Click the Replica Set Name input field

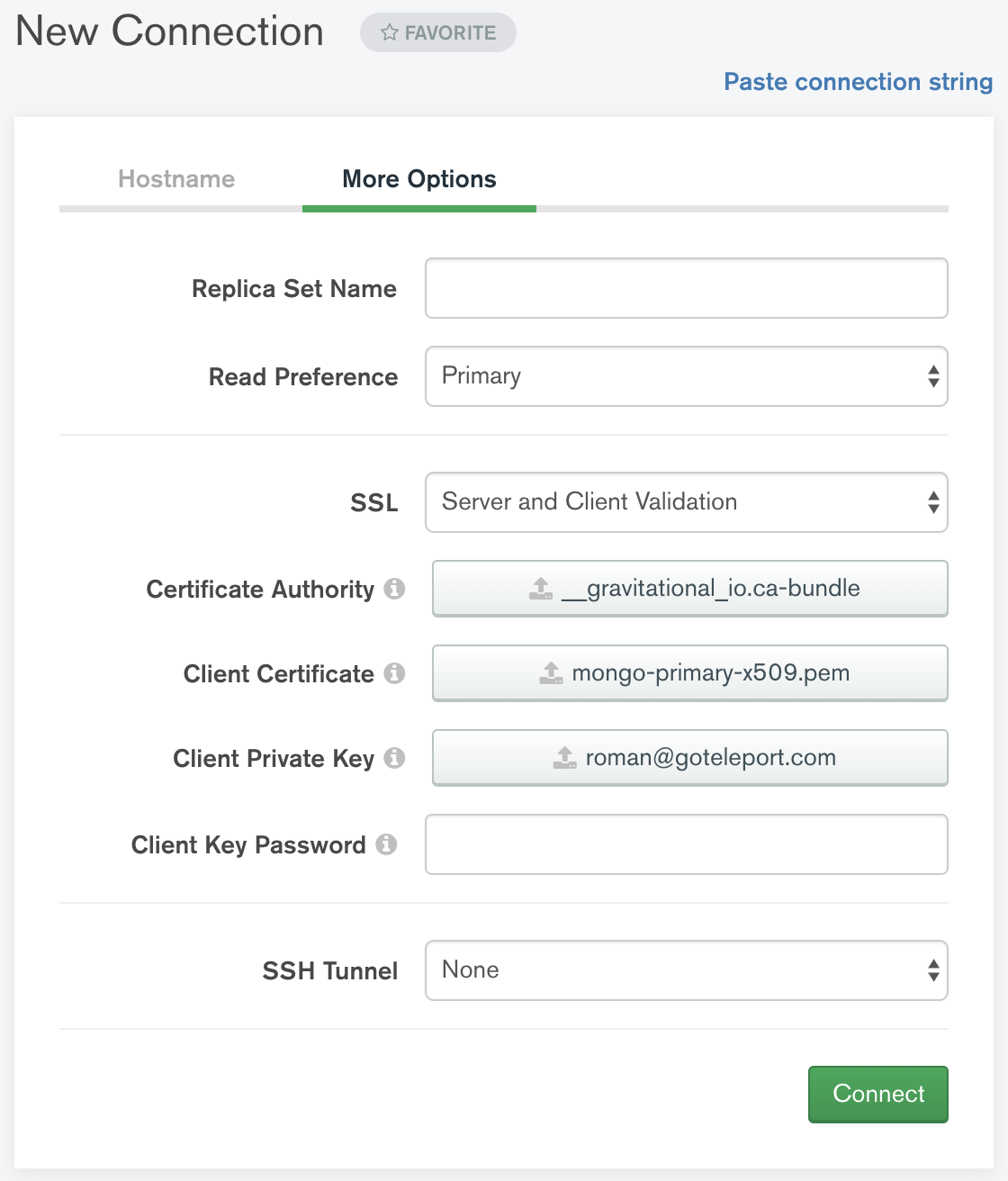point(686,288)
